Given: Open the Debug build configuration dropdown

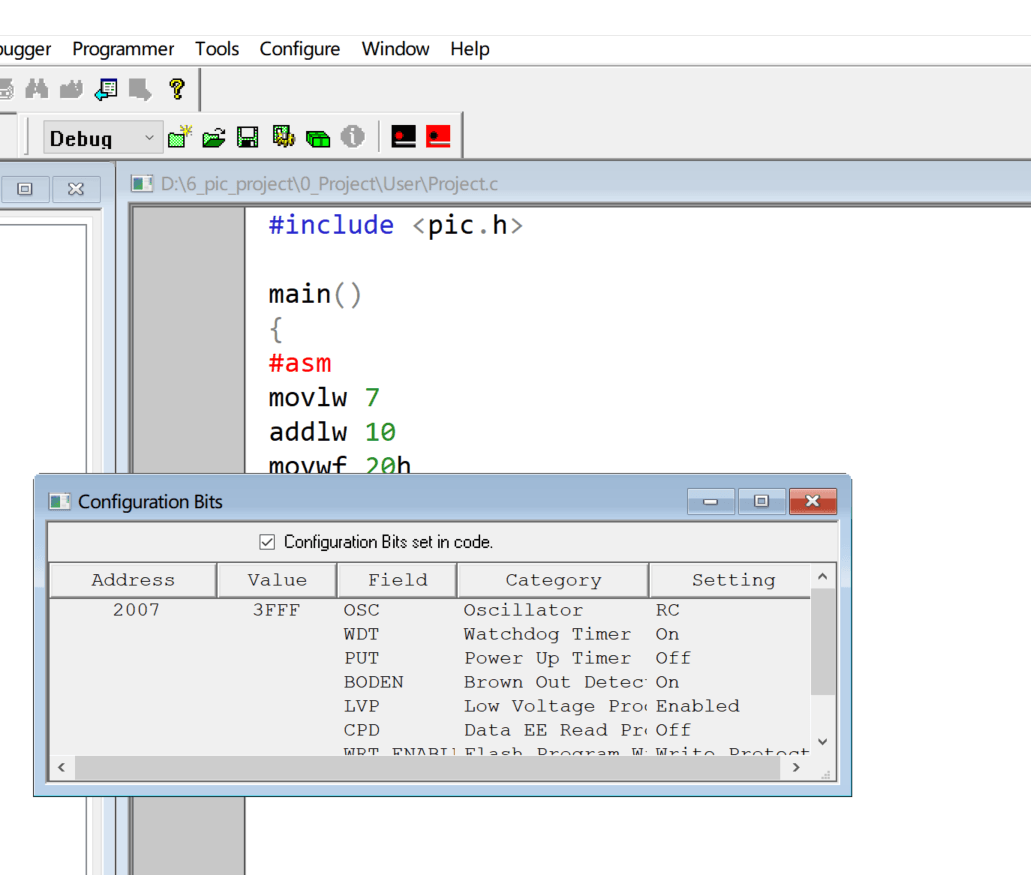Looking at the screenshot, I should (149, 138).
